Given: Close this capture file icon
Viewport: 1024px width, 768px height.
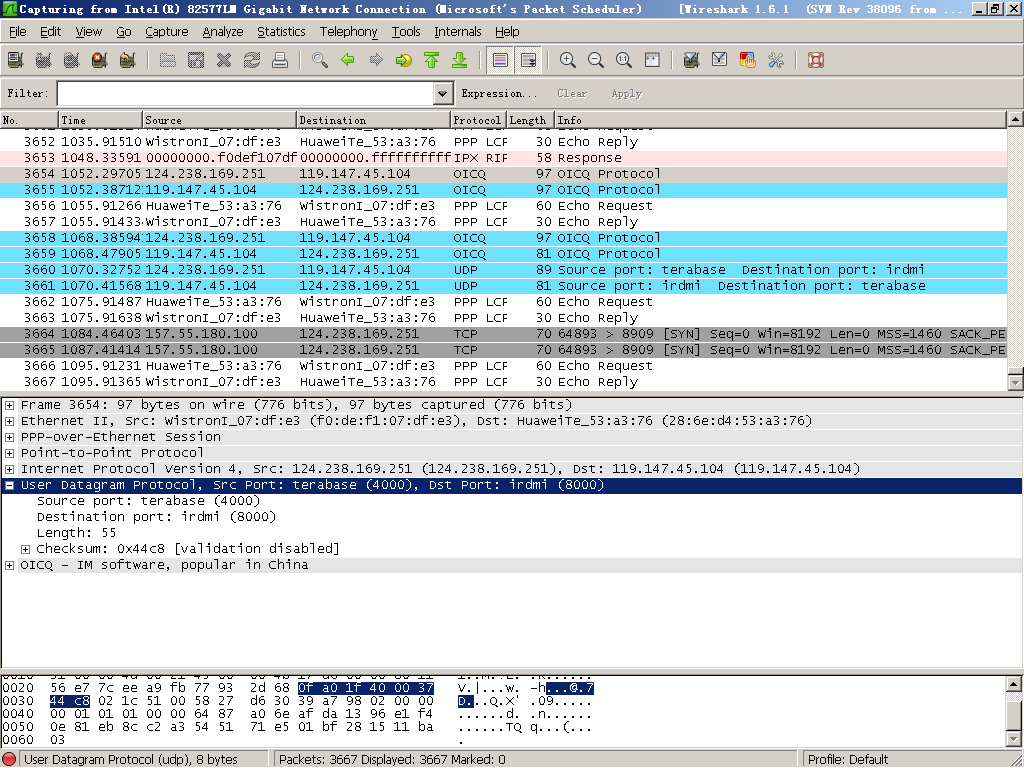Looking at the screenshot, I should click(x=224, y=60).
